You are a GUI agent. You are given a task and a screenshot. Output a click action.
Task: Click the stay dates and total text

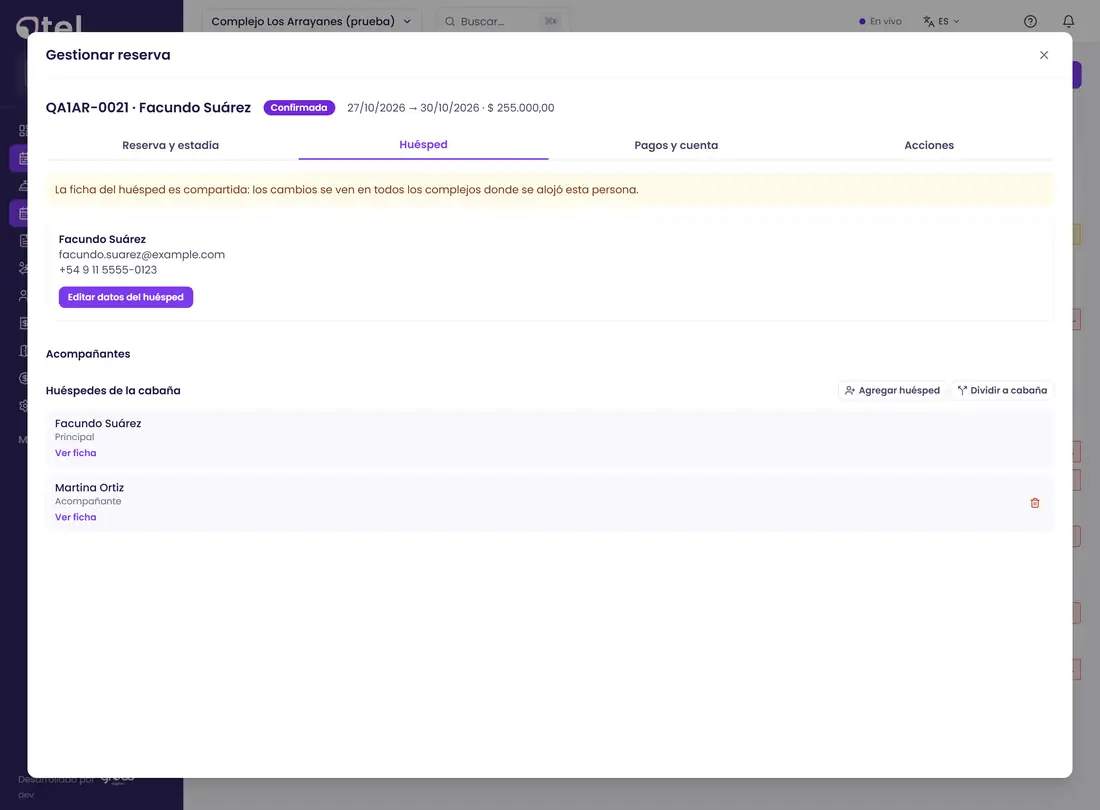[x=450, y=108]
